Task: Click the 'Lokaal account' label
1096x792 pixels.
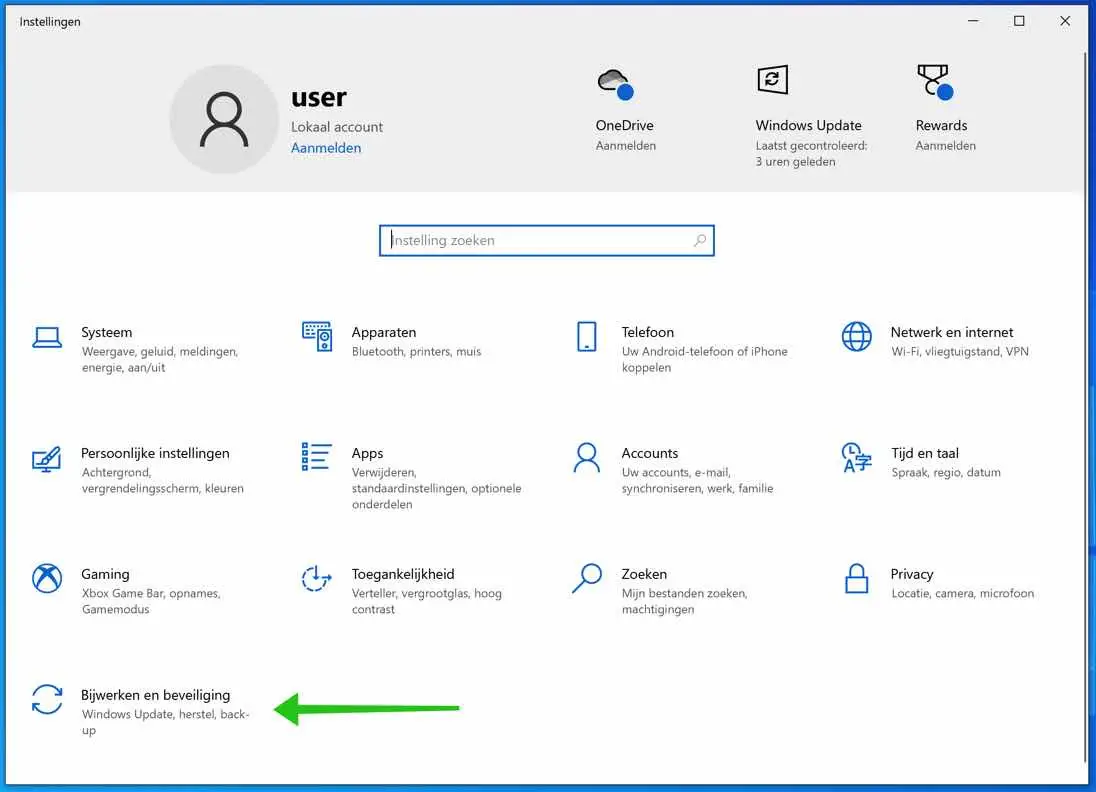Action: (x=337, y=127)
